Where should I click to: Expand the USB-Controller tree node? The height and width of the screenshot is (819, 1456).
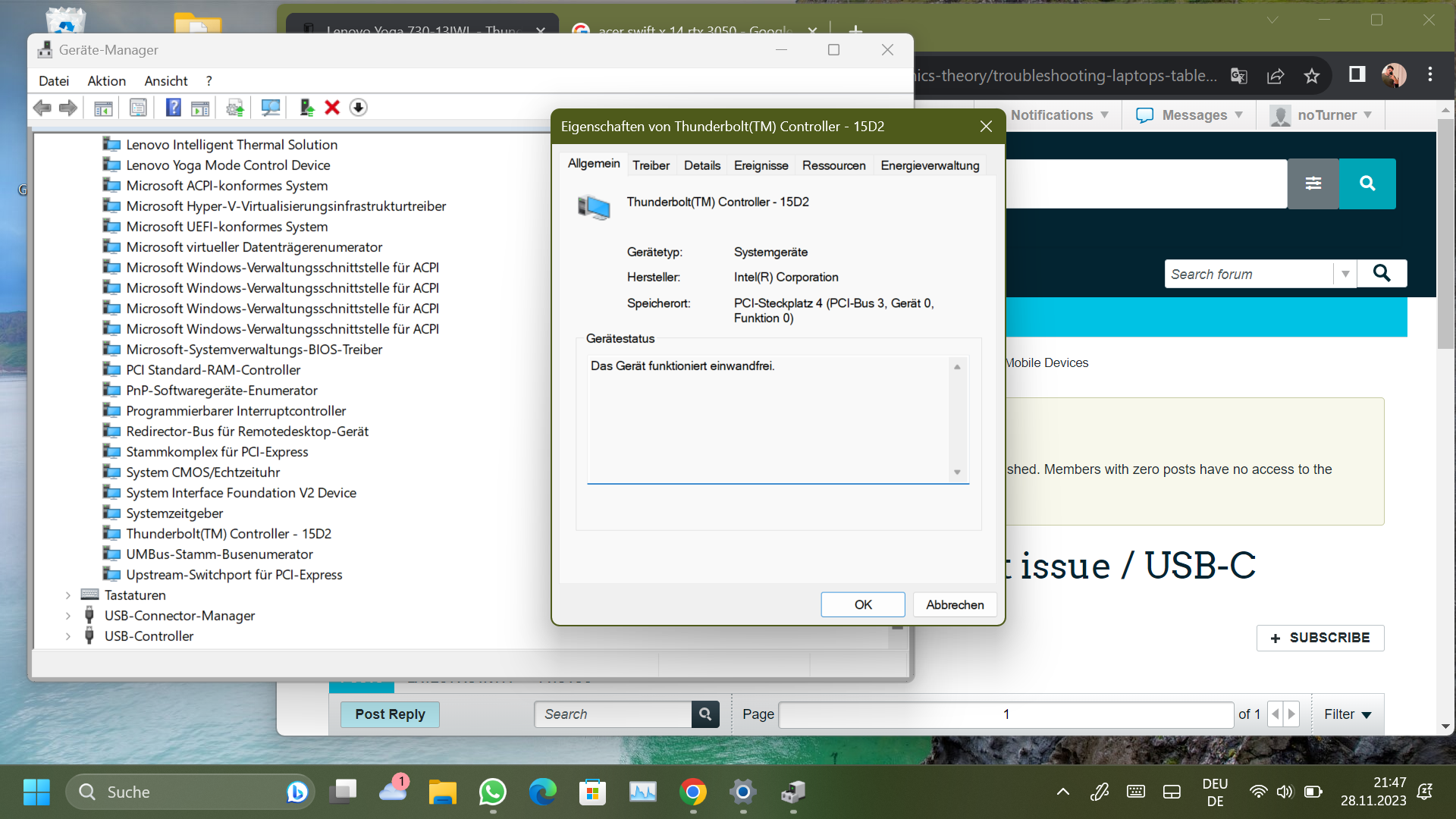pyautogui.click(x=68, y=636)
